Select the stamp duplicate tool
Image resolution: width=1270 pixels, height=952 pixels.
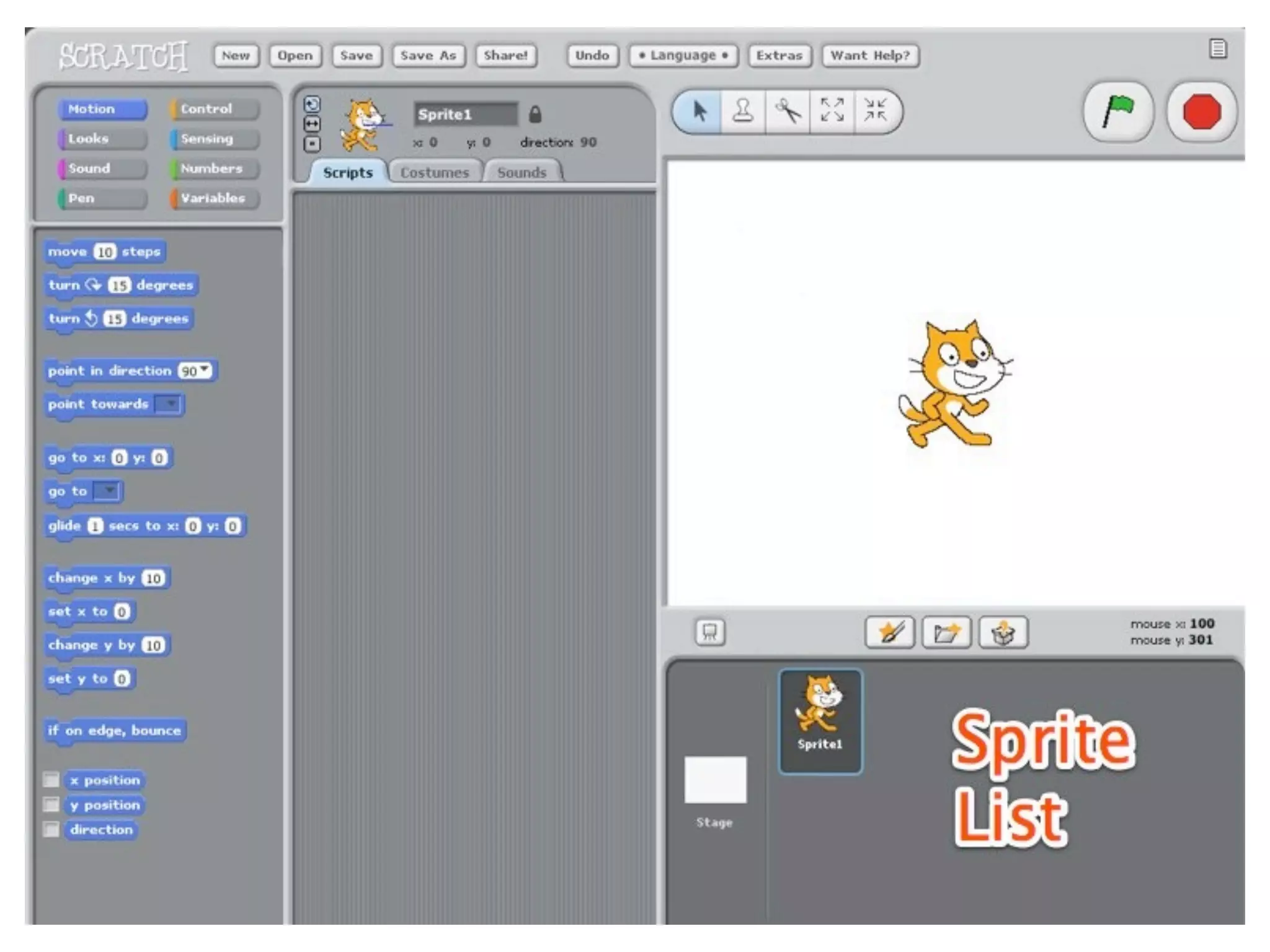[x=743, y=112]
